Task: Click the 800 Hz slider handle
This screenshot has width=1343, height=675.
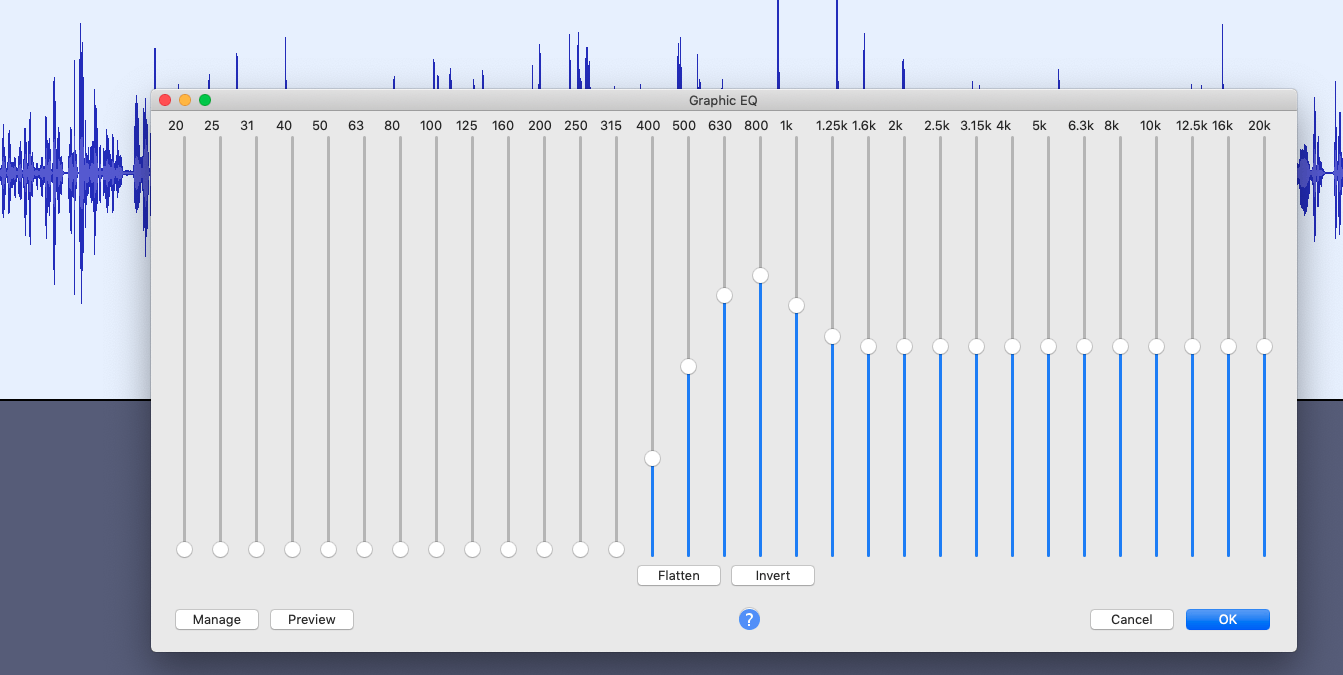Action: tap(760, 275)
